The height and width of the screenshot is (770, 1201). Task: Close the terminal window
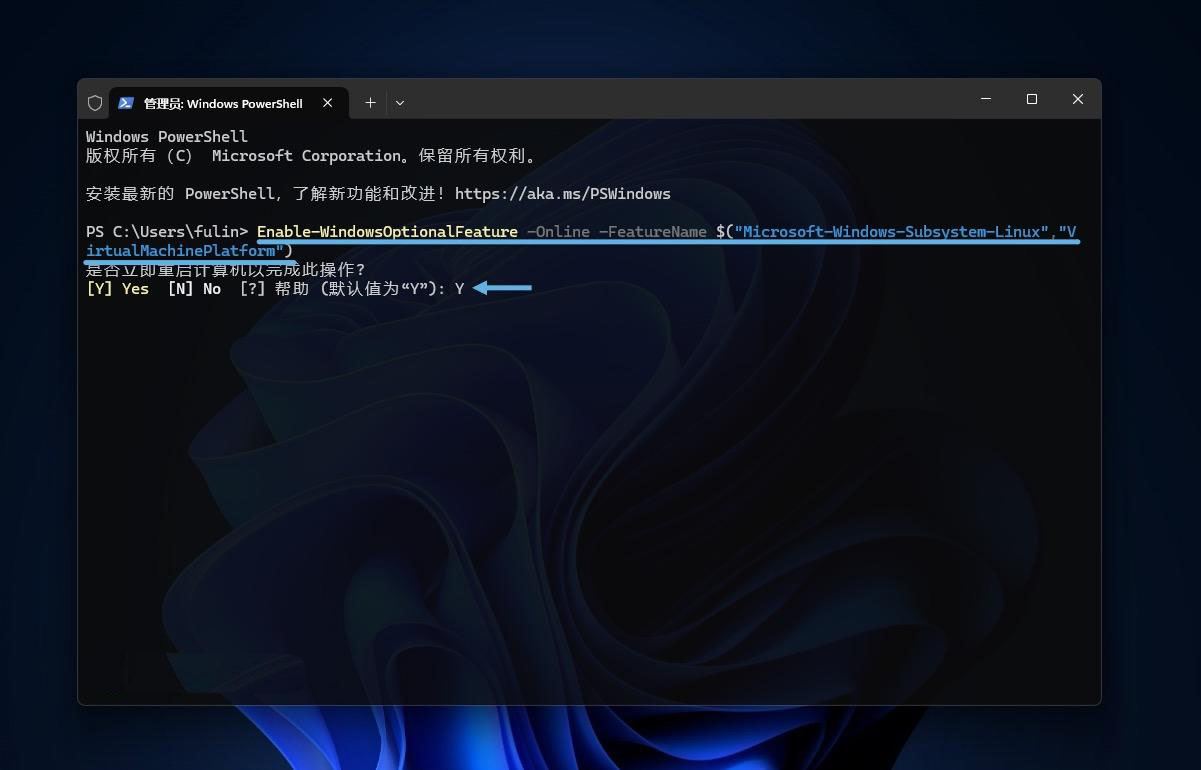[x=1077, y=100]
